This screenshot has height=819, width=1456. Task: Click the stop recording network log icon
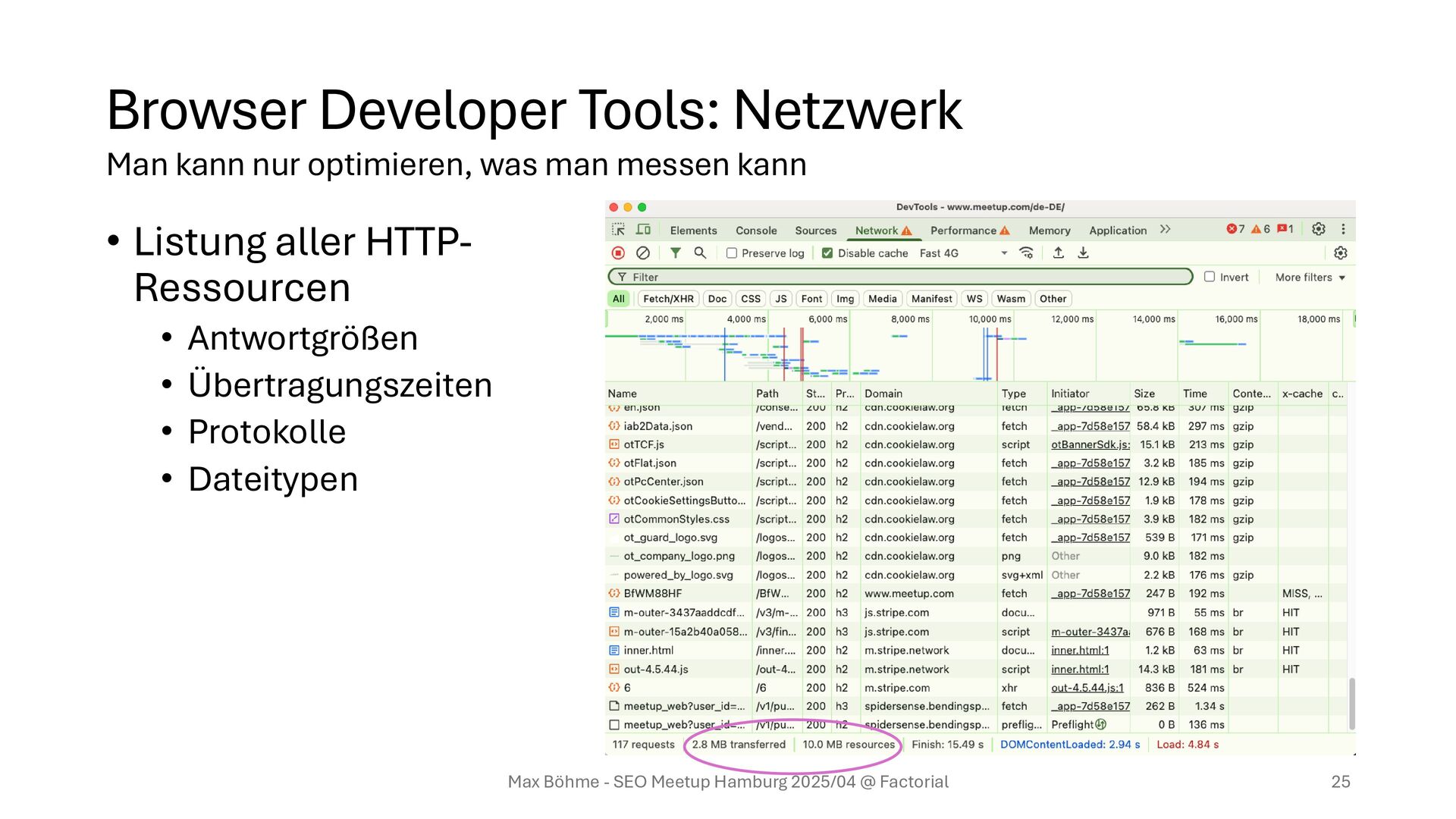(618, 253)
